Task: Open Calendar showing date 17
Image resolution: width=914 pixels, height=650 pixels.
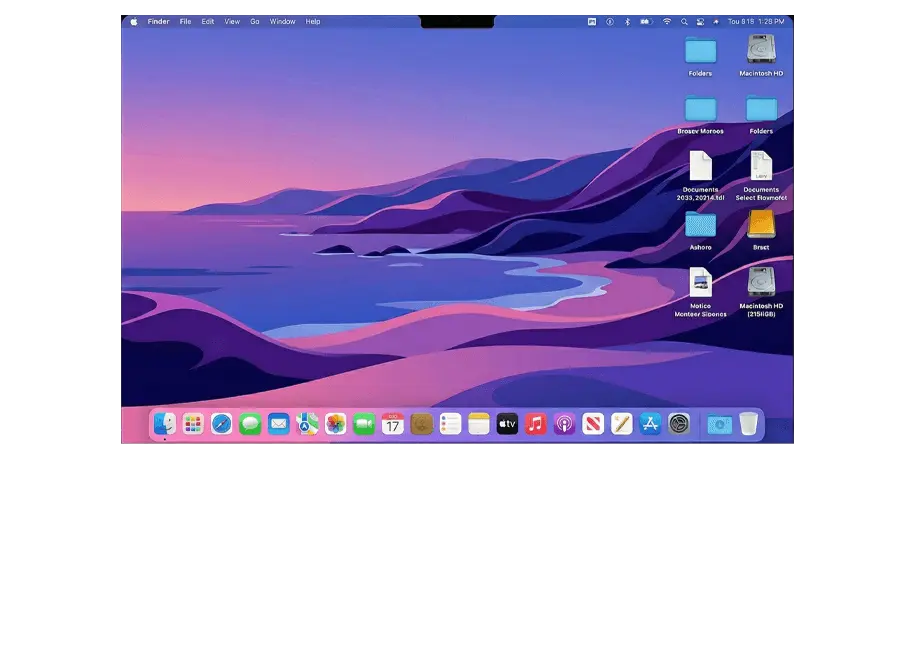Action: 393,424
